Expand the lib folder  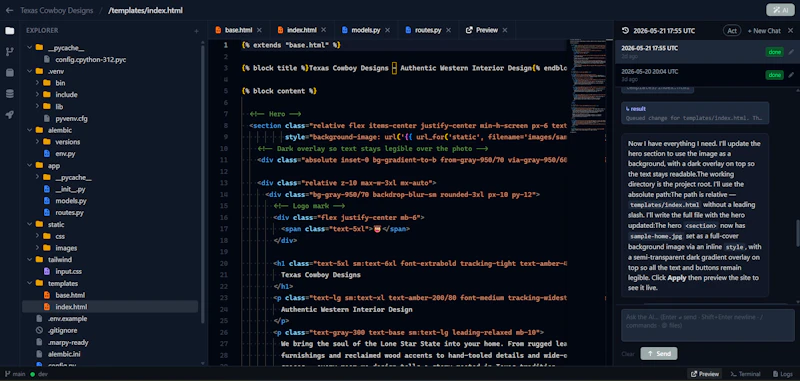click(38, 107)
